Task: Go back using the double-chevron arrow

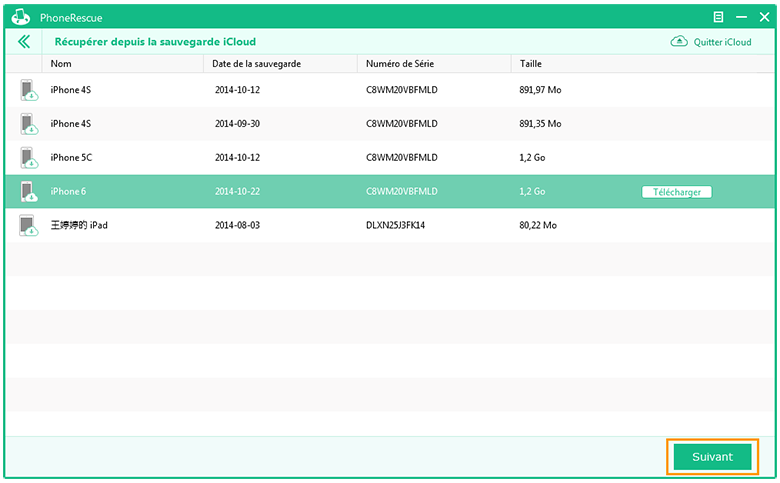Action: coord(24,42)
